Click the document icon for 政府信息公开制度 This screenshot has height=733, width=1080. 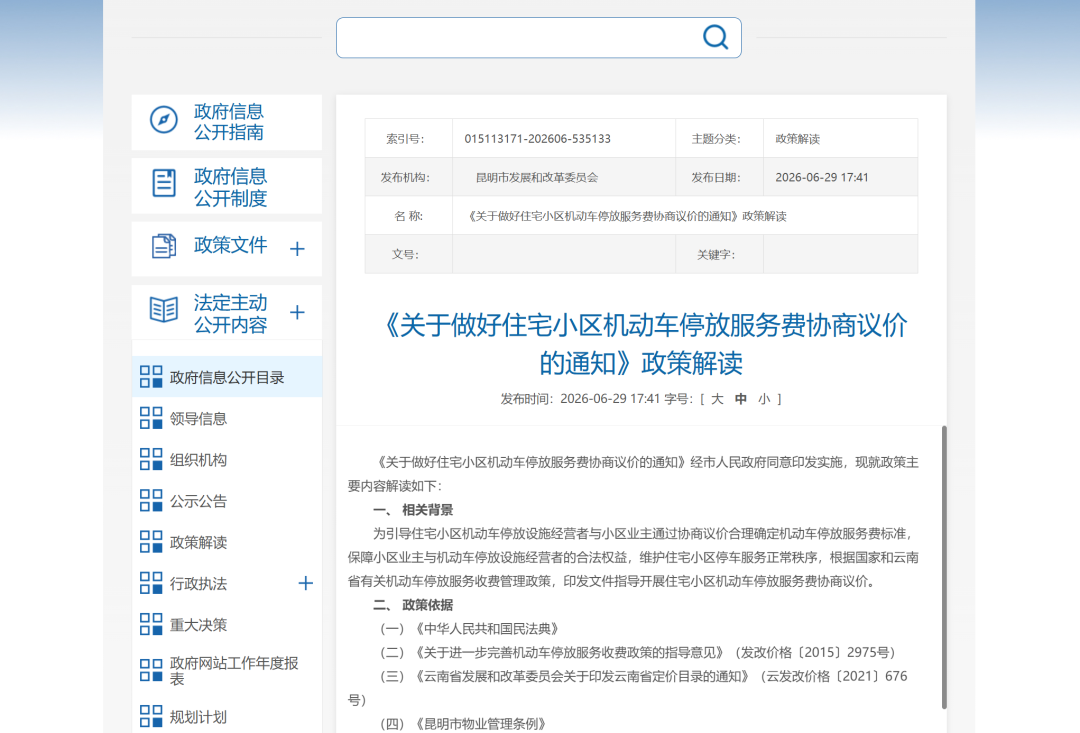click(164, 183)
